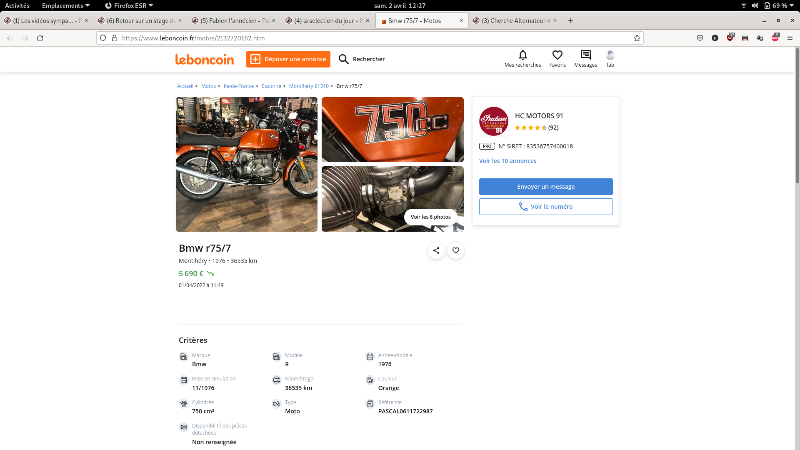Go to Motos breadcrumb
This screenshot has width=800, height=450.
209,86
